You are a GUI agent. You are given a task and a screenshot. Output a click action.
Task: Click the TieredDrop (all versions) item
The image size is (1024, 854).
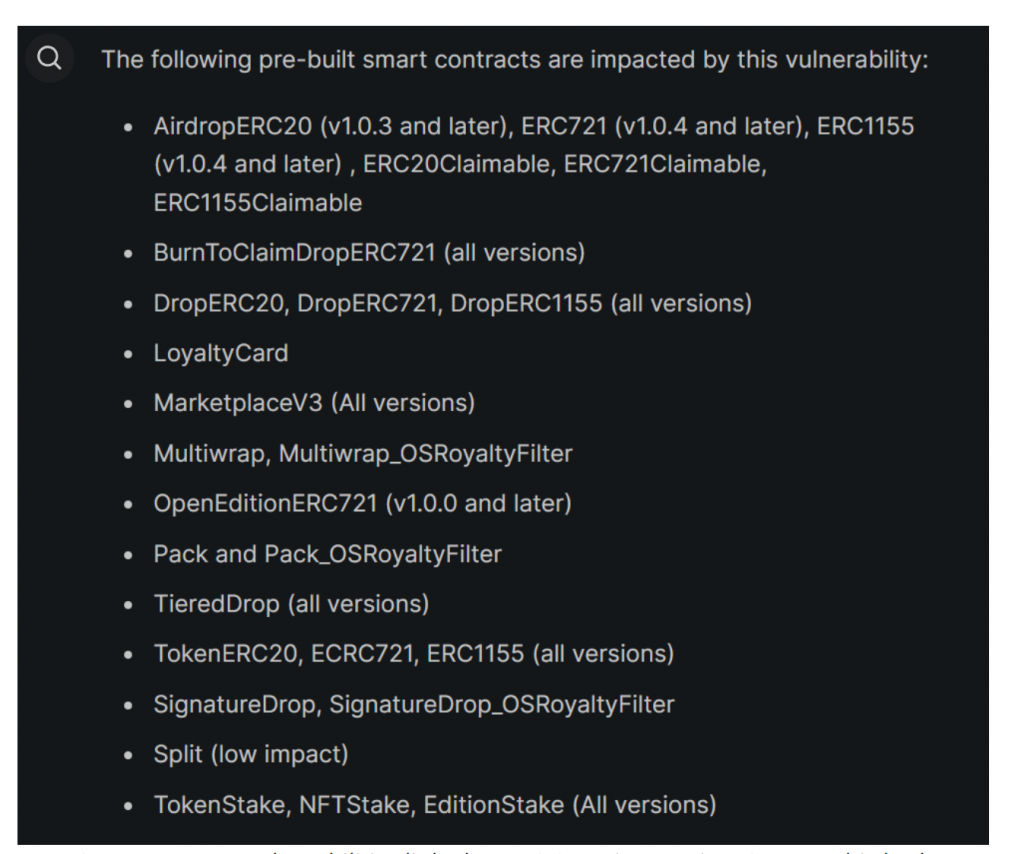pyautogui.click(x=291, y=604)
